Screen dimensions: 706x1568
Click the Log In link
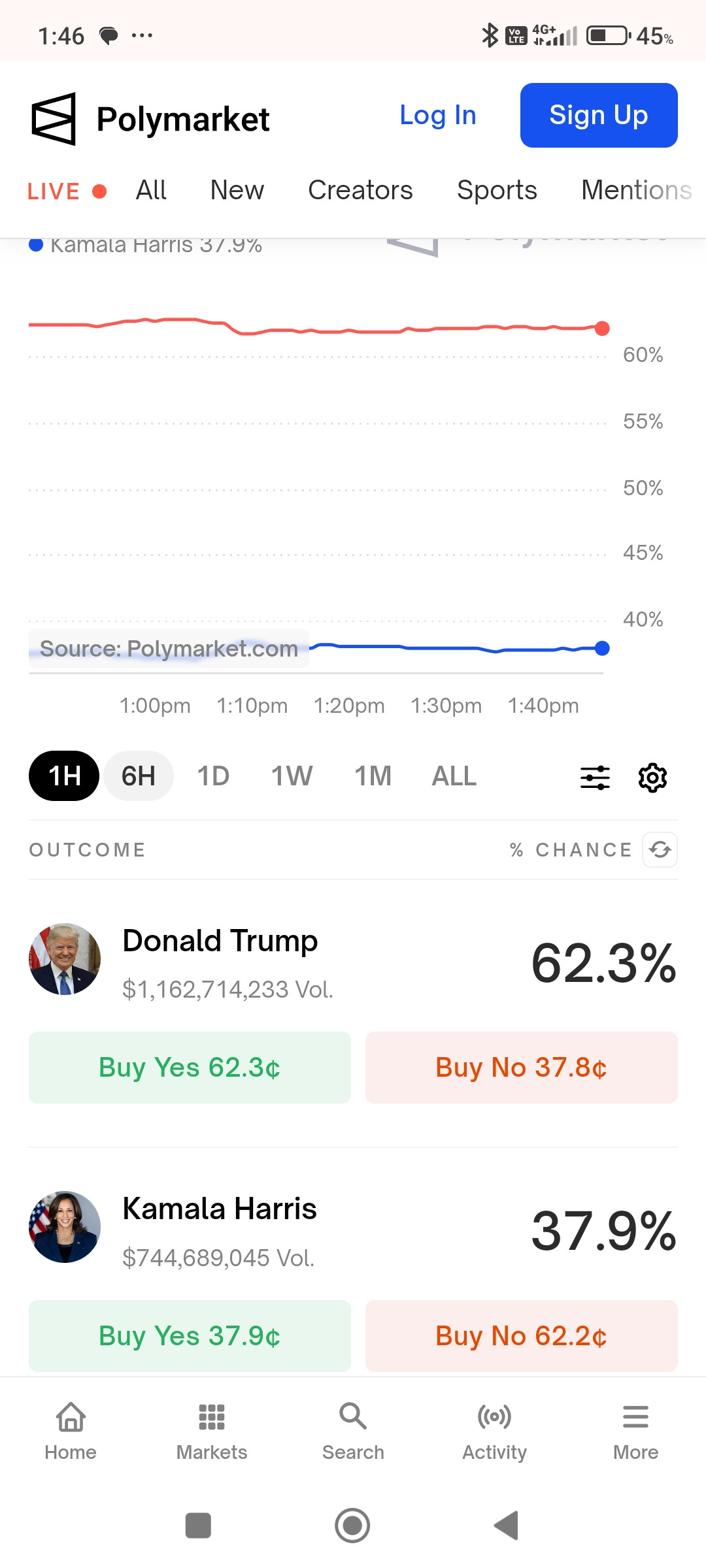click(438, 116)
